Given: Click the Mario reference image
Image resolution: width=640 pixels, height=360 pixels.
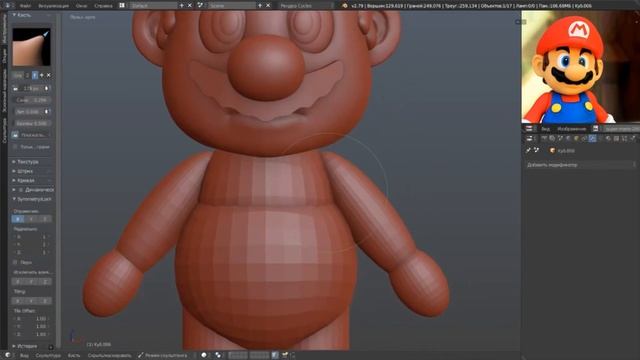Looking at the screenshot, I should pyautogui.click(x=580, y=67).
